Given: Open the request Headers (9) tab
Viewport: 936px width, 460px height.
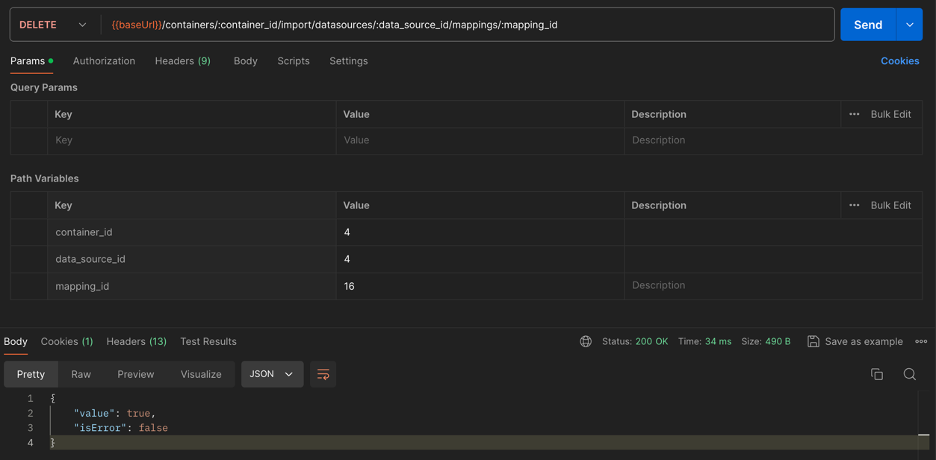Looking at the screenshot, I should point(182,61).
